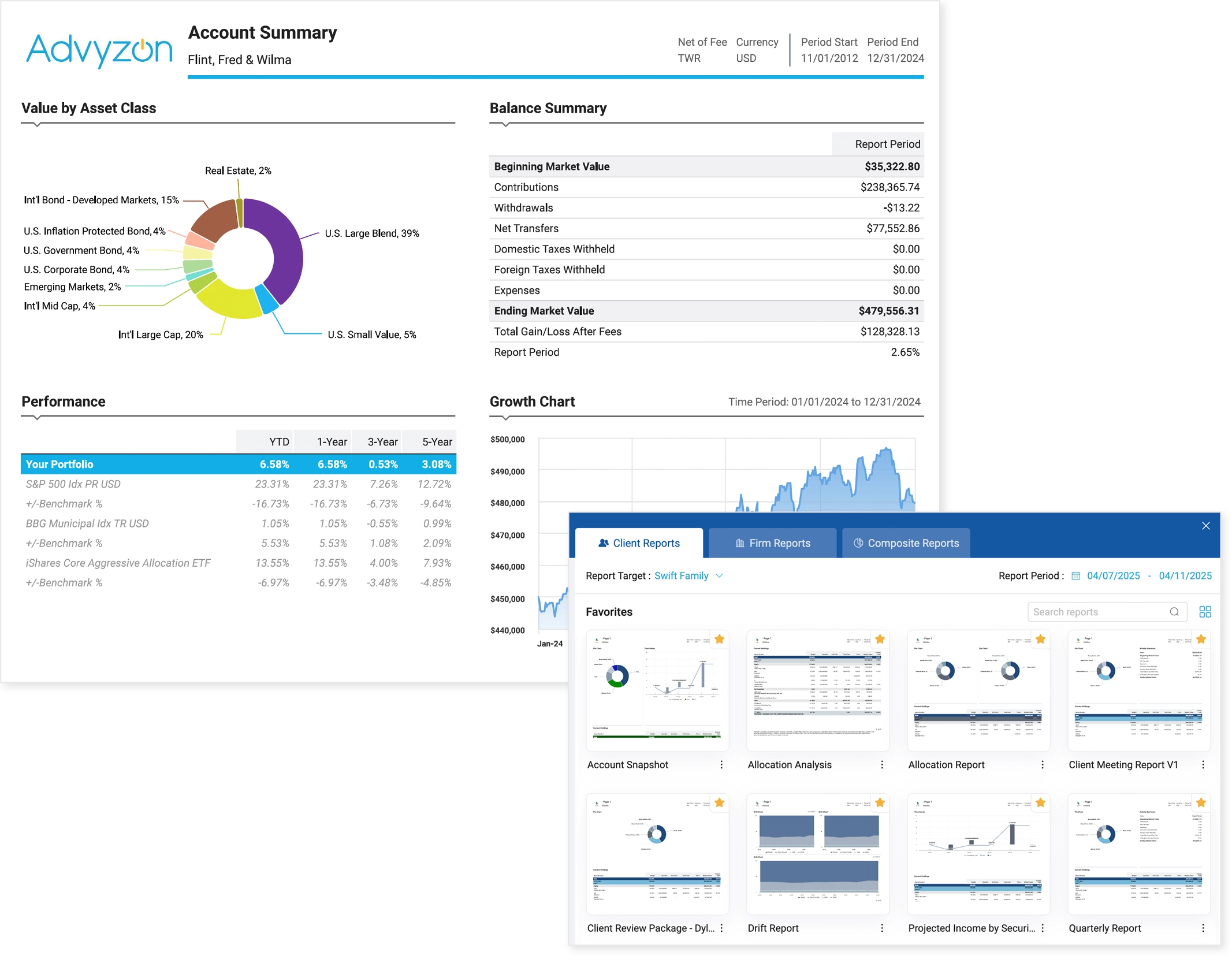Click the Period Start date 11/01/2012
This screenshot has width=1232, height=963.
pyautogui.click(x=829, y=58)
